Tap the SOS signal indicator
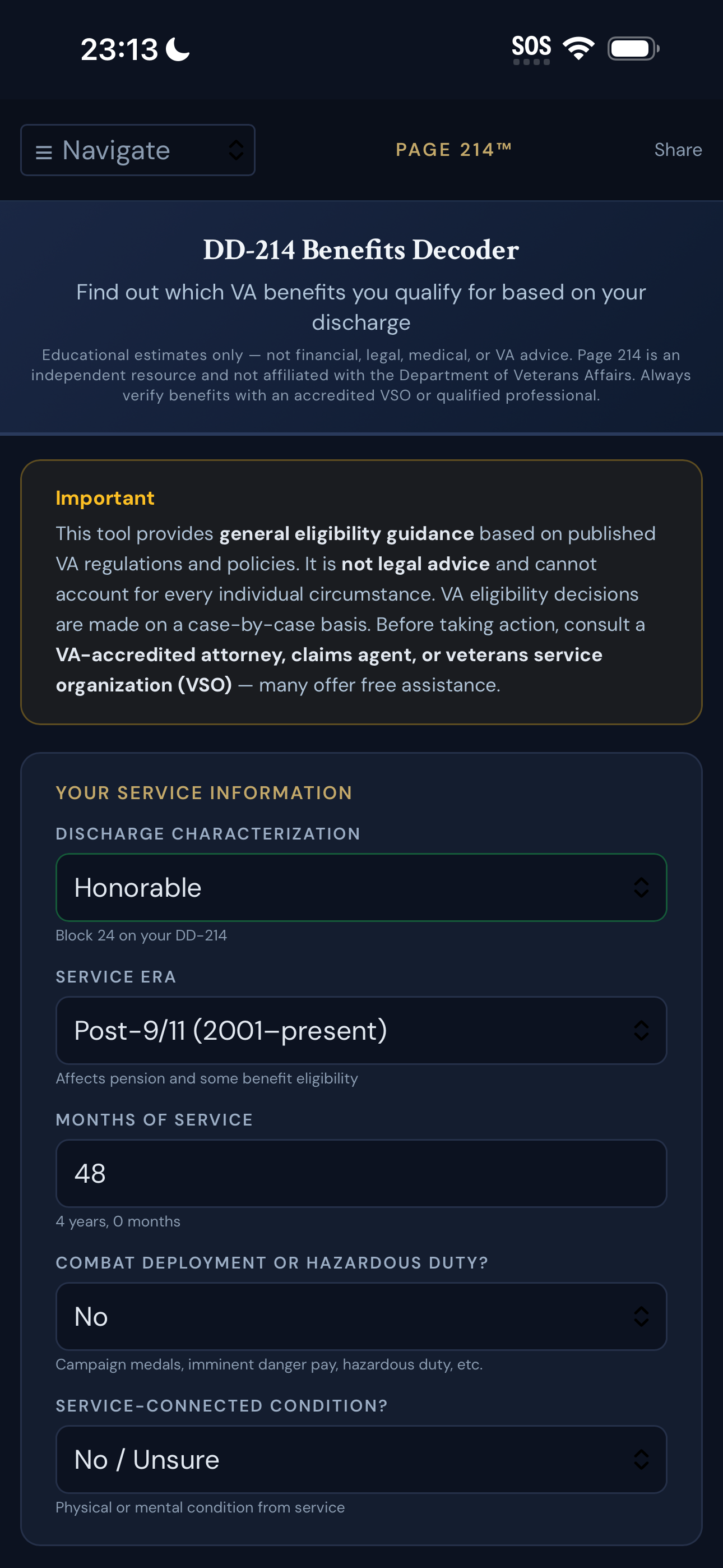This screenshot has width=723, height=1568. 531,49
